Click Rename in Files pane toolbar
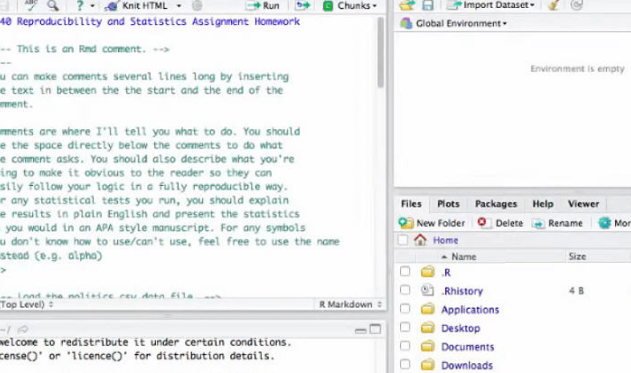Image resolution: width=631 pixels, height=373 pixels. (x=557, y=223)
